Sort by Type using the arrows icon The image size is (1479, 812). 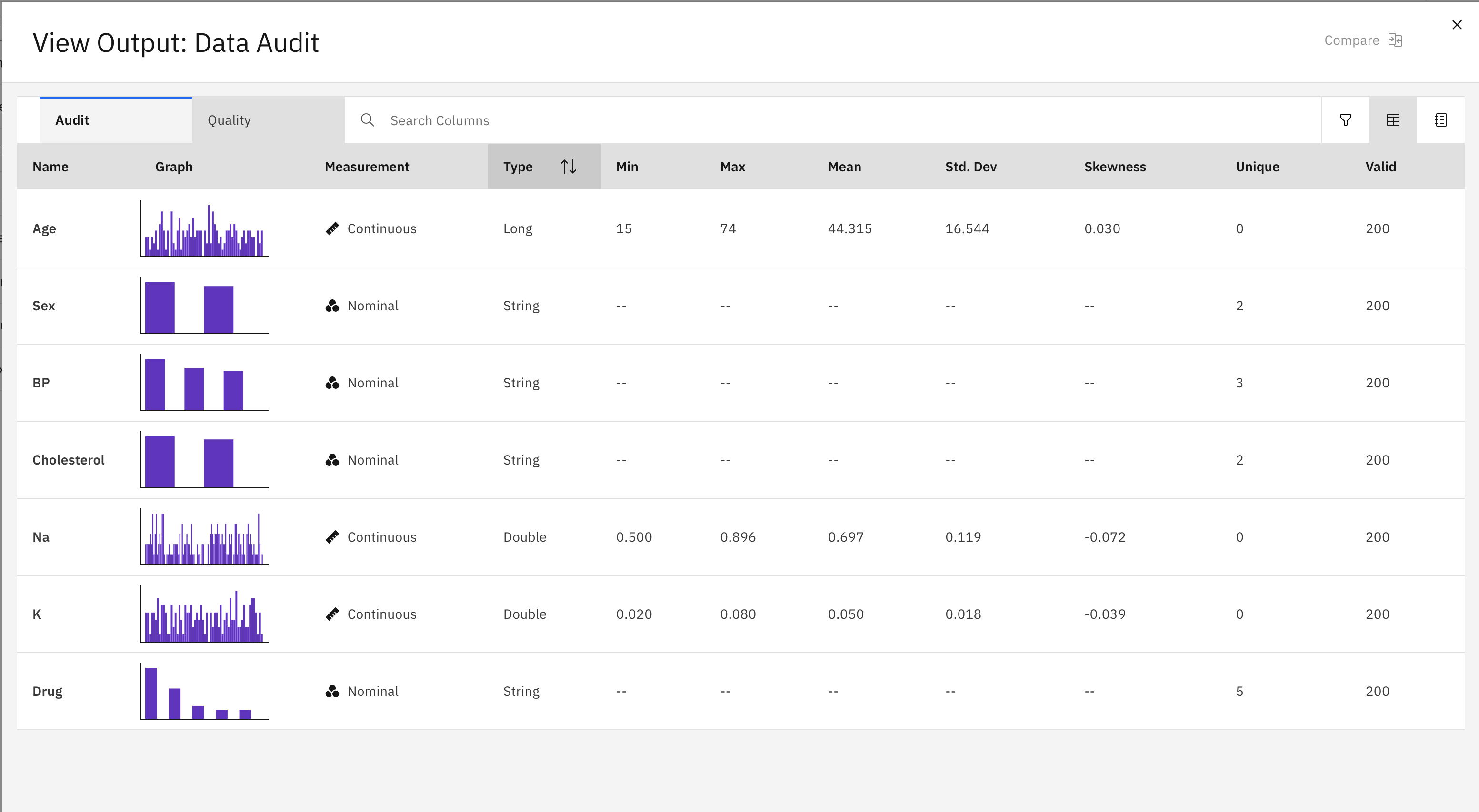(x=569, y=167)
